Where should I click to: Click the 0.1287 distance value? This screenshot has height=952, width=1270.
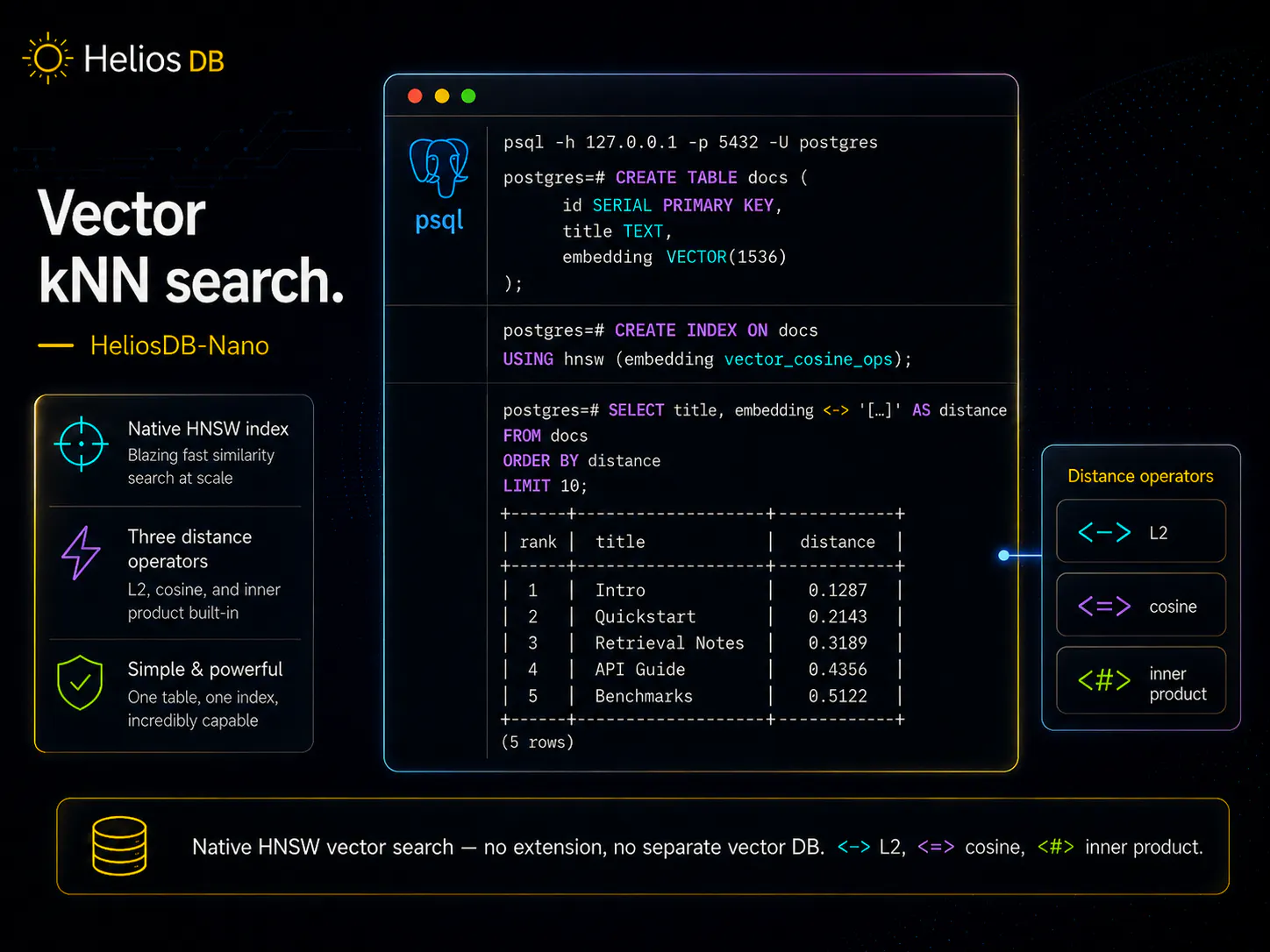pyautogui.click(x=838, y=591)
